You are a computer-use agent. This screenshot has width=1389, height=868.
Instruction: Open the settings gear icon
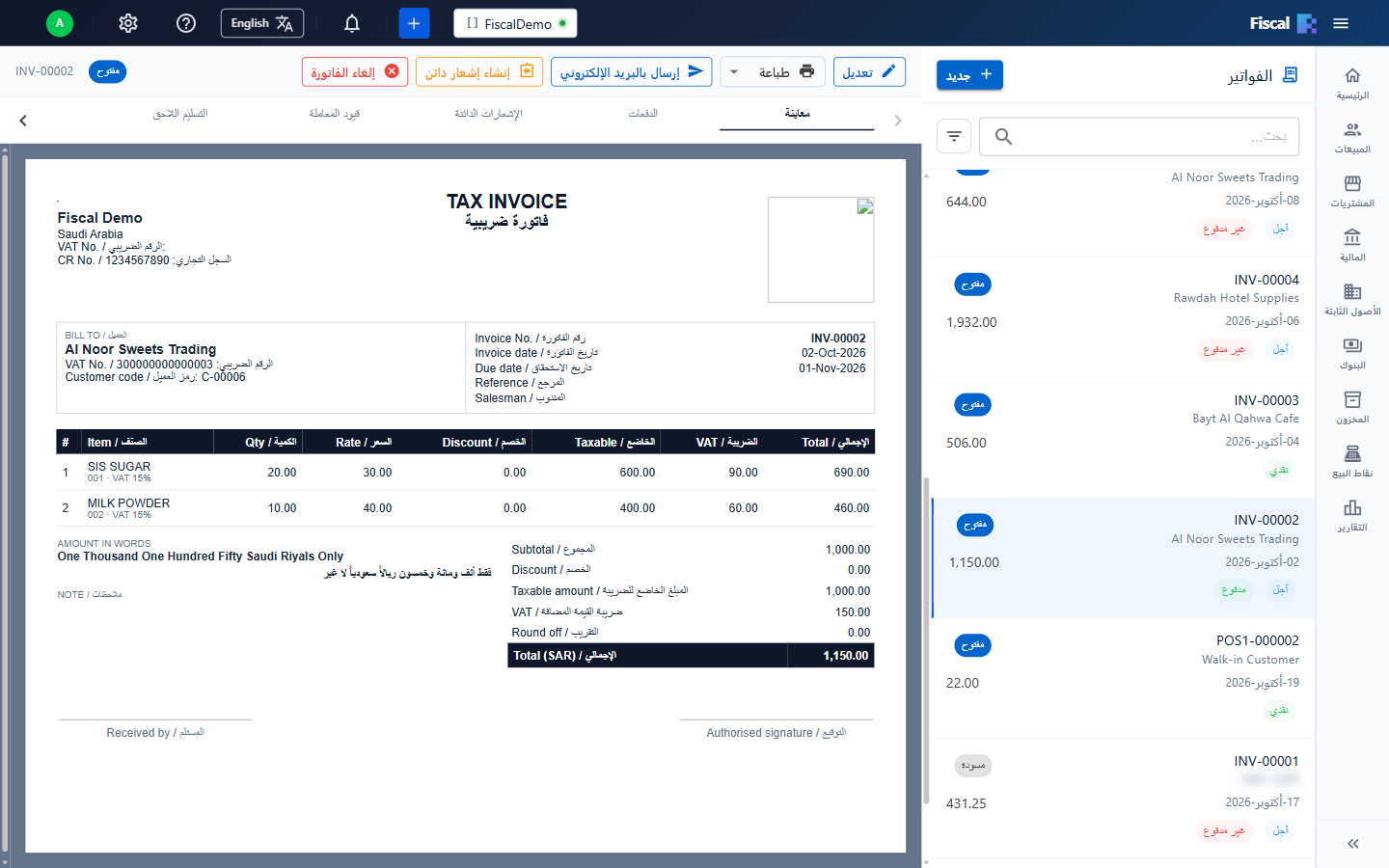click(128, 23)
